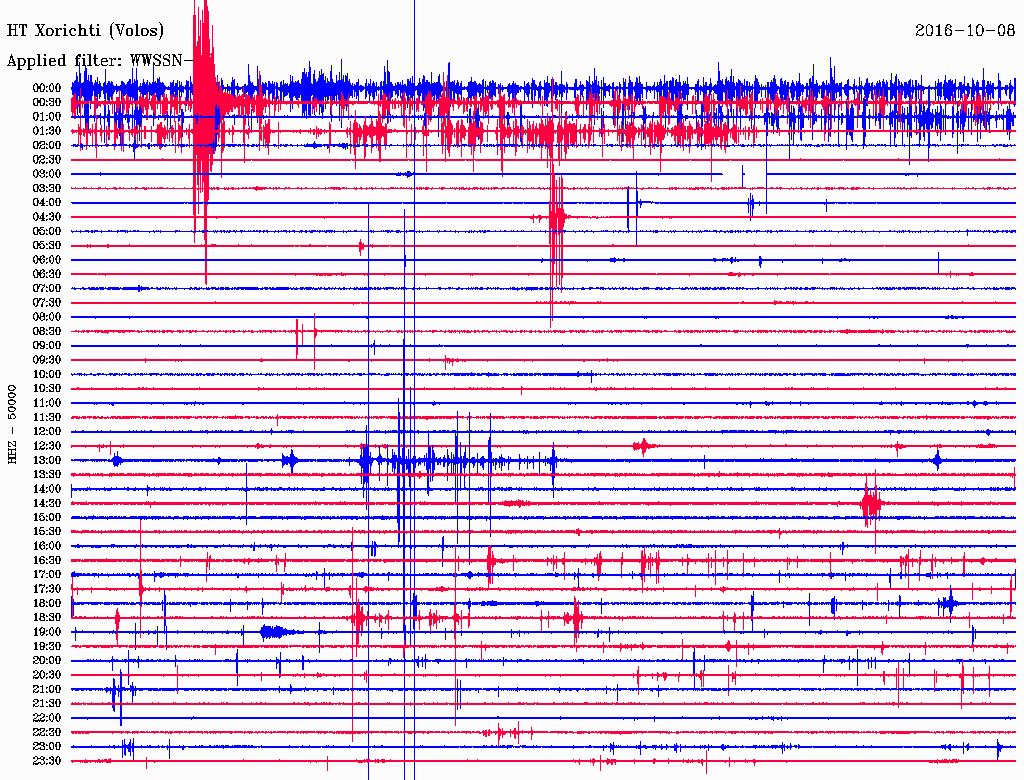Select the 17:30 time label
The image size is (1024, 780).
(x=47, y=589)
